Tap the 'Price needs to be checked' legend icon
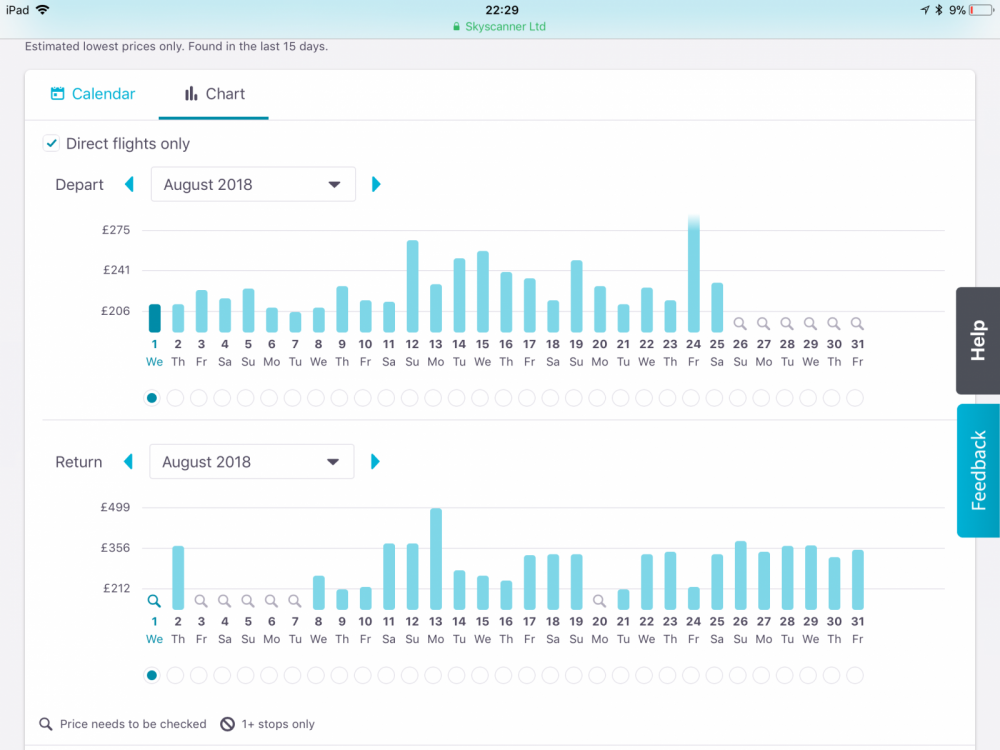 (x=45, y=724)
